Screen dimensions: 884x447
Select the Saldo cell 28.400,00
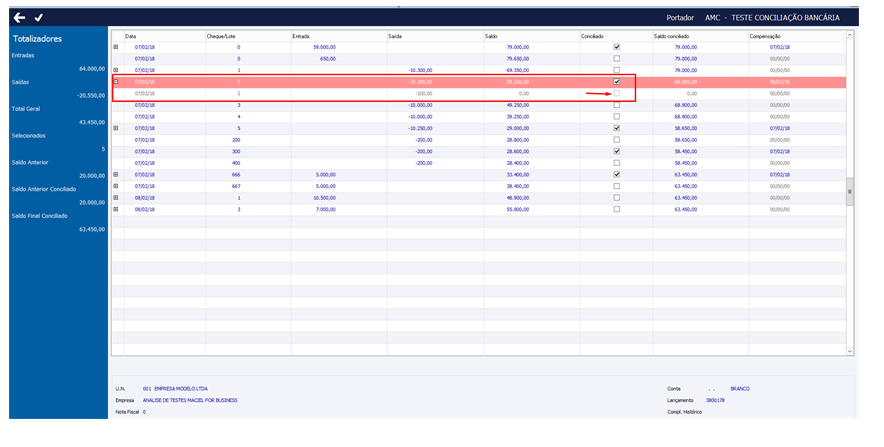click(x=518, y=163)
